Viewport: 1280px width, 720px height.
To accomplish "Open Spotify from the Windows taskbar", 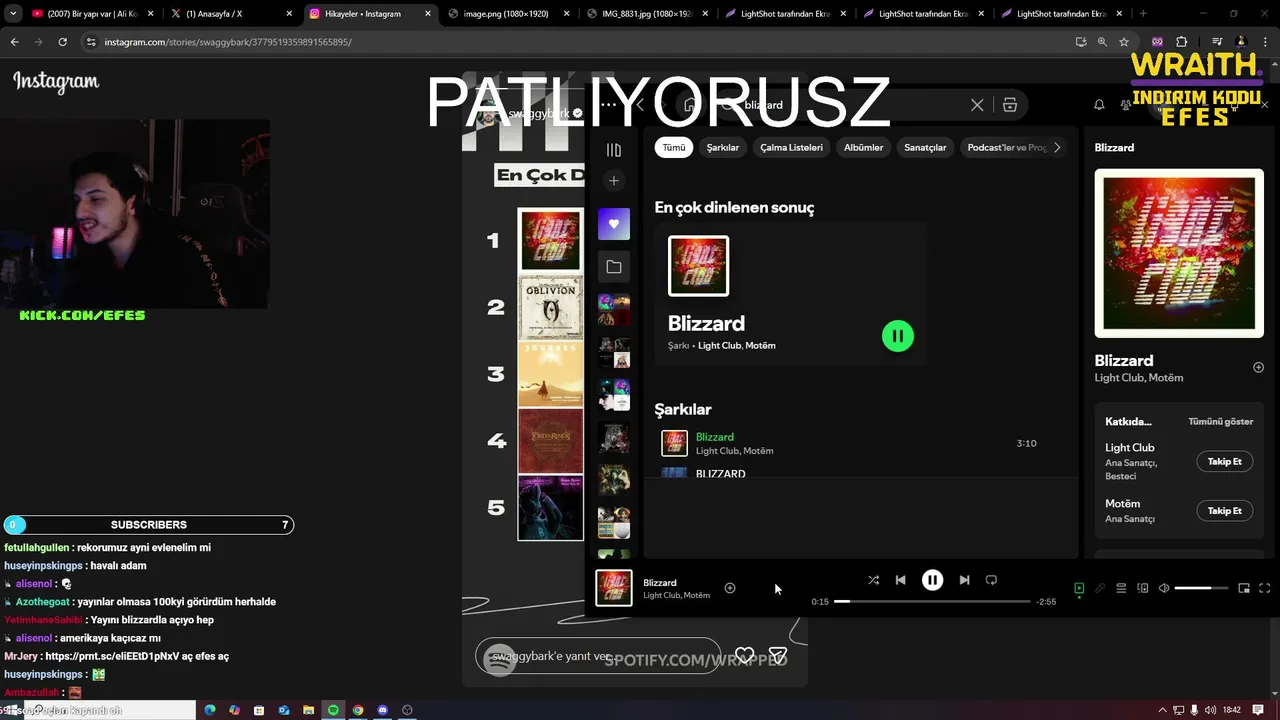I will point(333,710).
